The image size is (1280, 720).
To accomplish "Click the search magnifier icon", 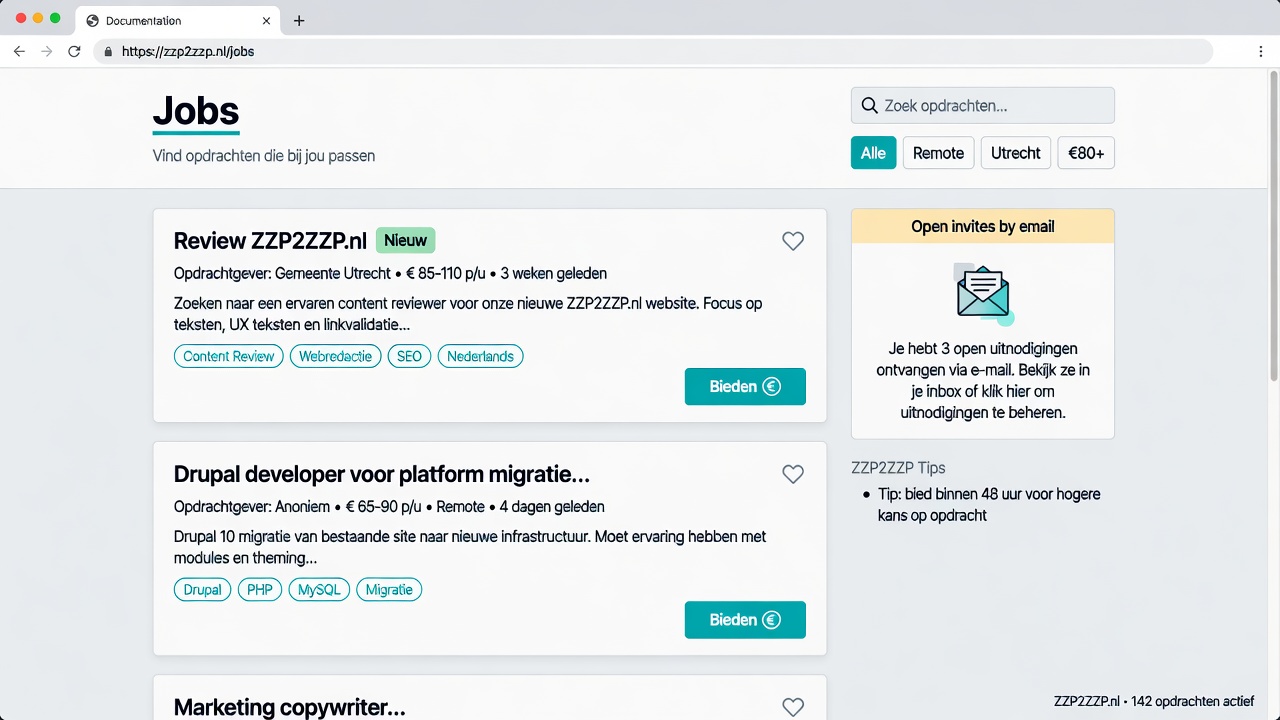I will [869, 106].
